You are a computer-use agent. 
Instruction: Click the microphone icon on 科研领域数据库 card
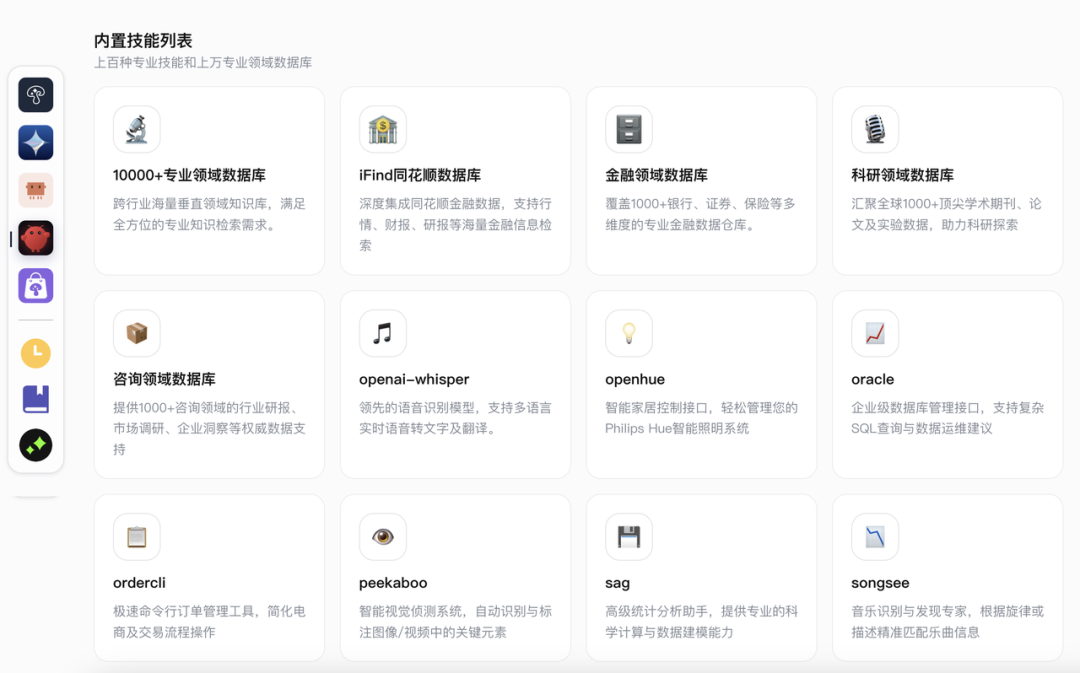point(874,128)
